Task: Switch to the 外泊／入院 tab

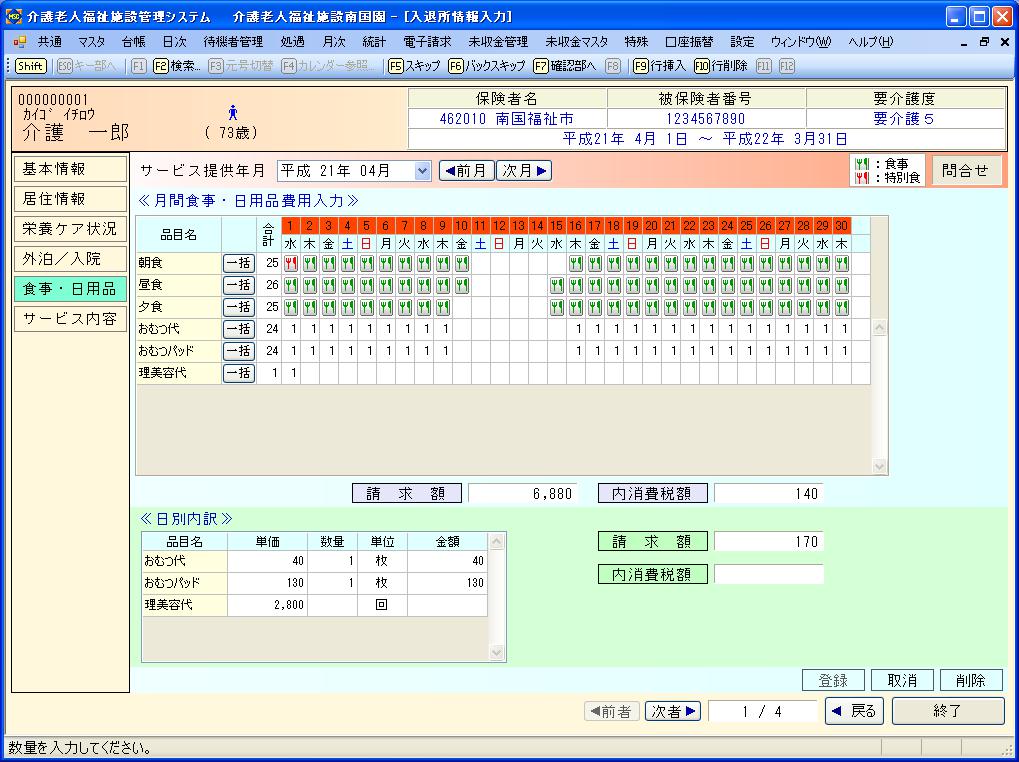Action: pyautogui.click(x=70, y=259)
